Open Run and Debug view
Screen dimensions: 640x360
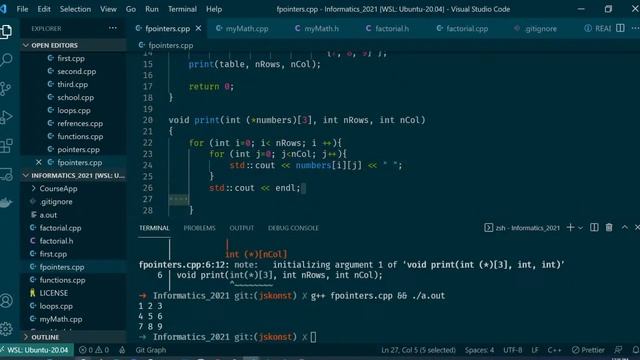(7, 117)
